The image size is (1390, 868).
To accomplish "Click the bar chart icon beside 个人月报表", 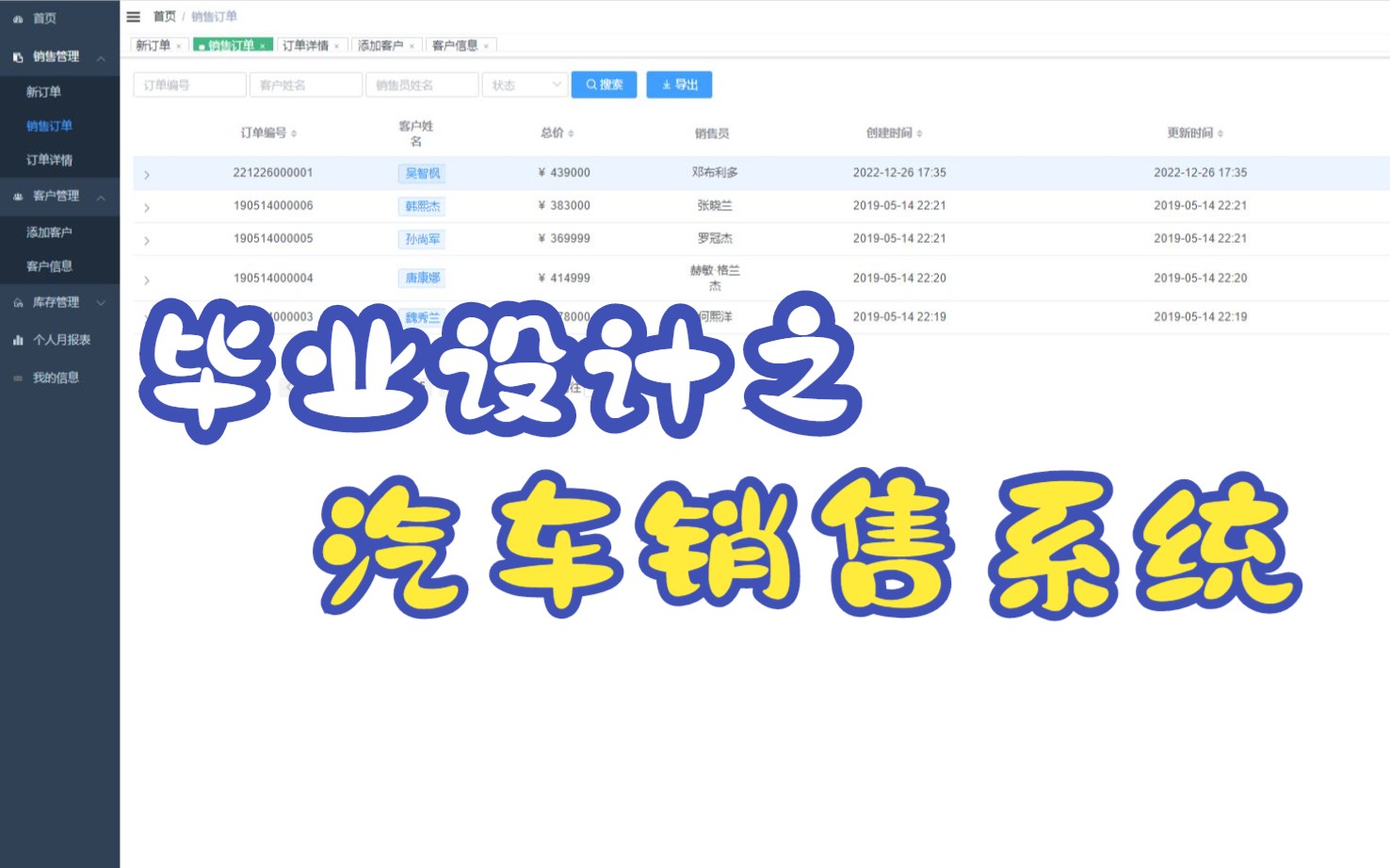I will (18, 341).
